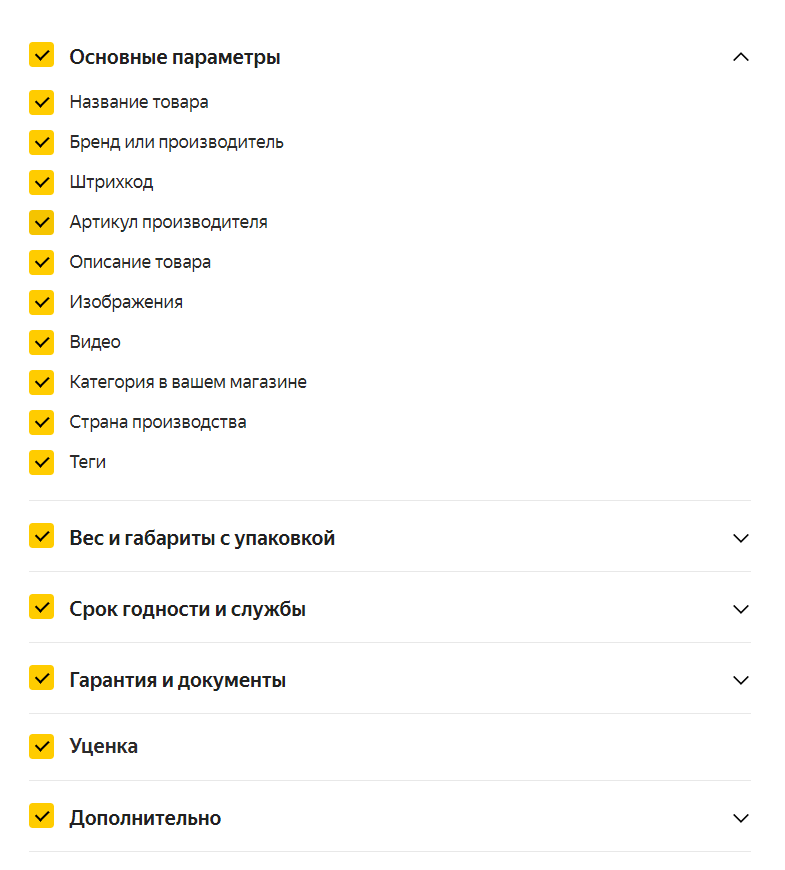Deselect the Страна производства checkbox
Image resolution: width=785 pixels, height=870 pixels.
coord(41,422)
